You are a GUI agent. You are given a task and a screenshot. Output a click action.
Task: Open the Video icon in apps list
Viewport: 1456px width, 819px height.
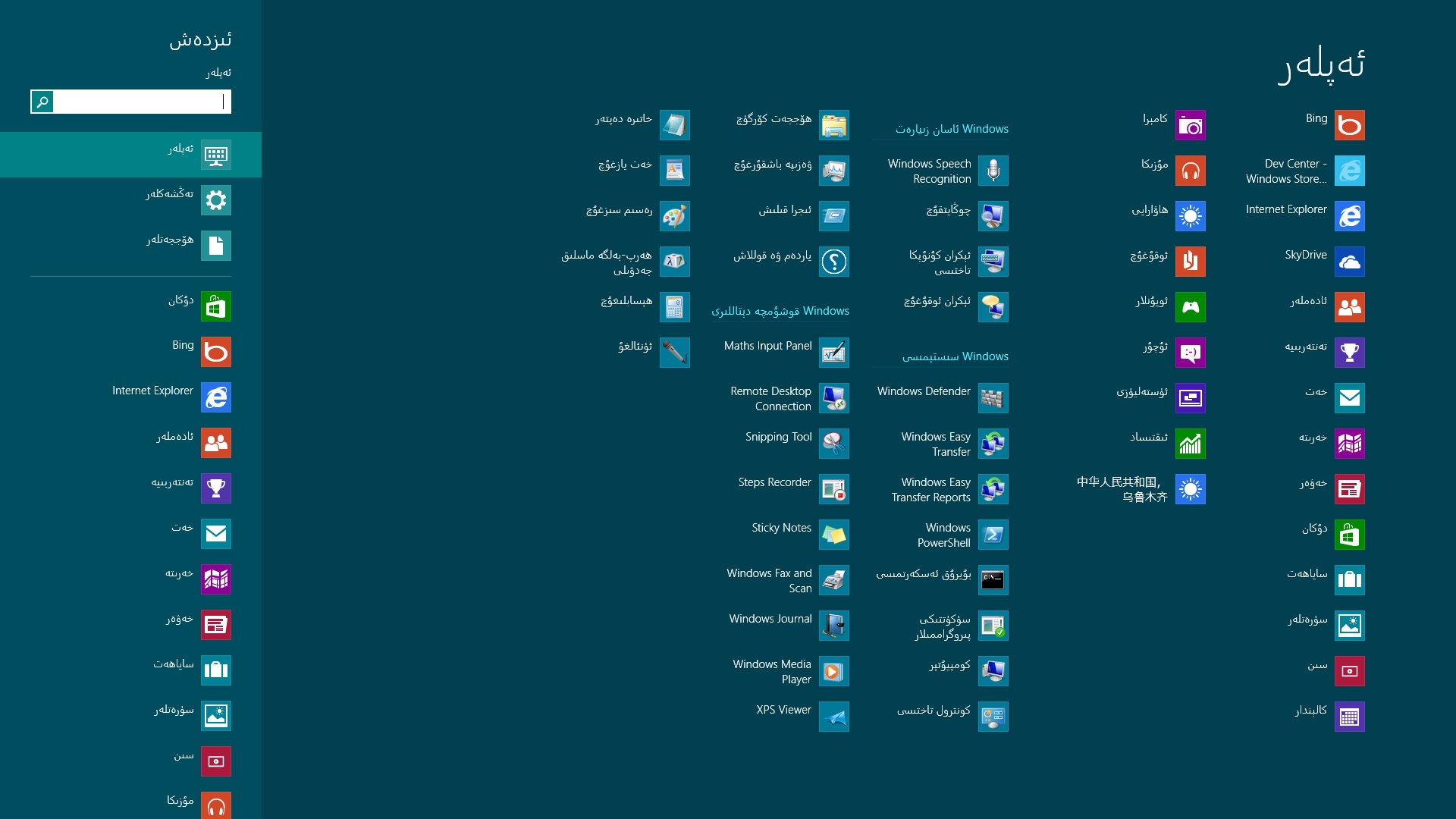coord(1350,671)
